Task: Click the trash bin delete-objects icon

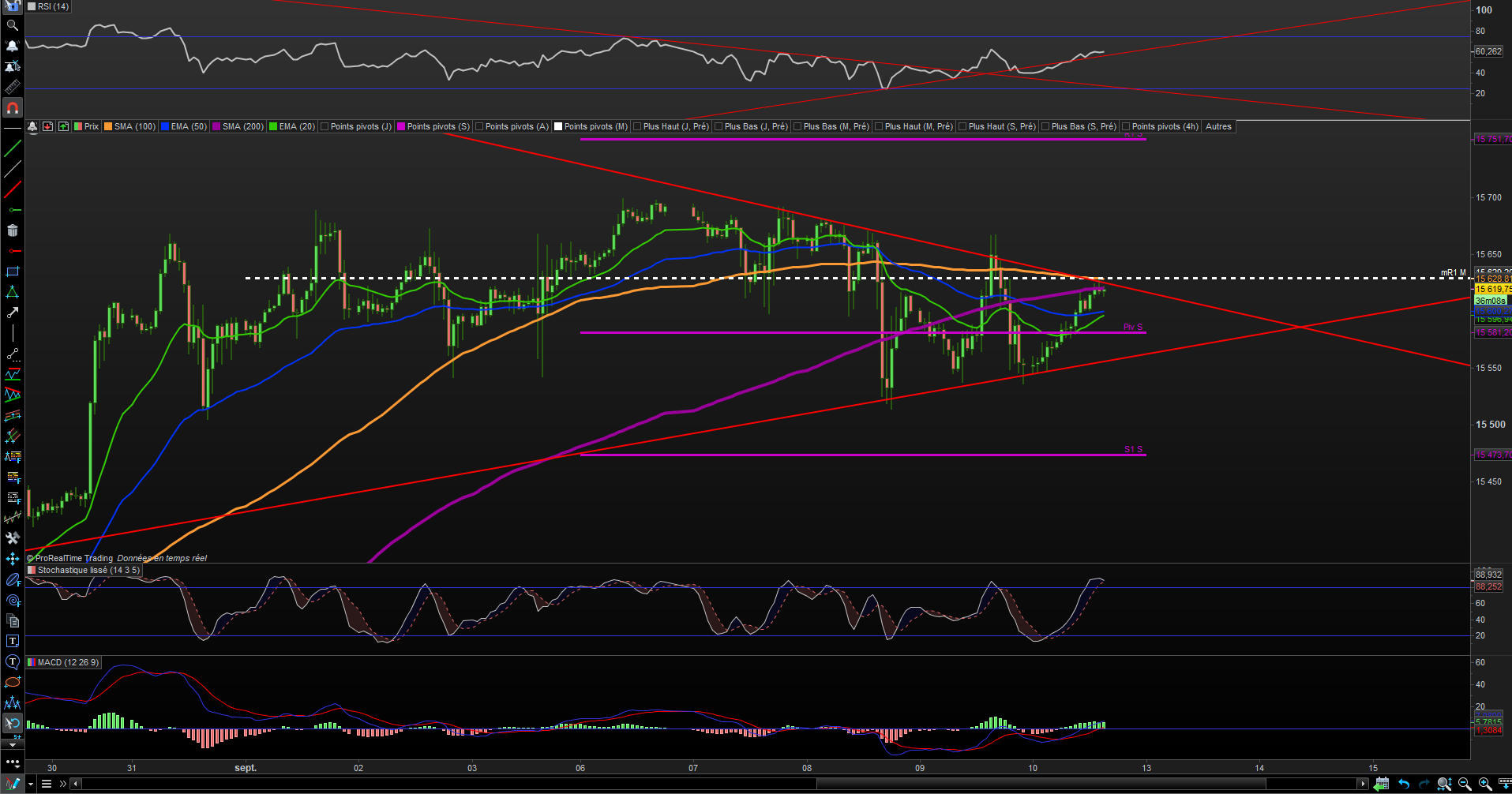Action: [12, 230]
